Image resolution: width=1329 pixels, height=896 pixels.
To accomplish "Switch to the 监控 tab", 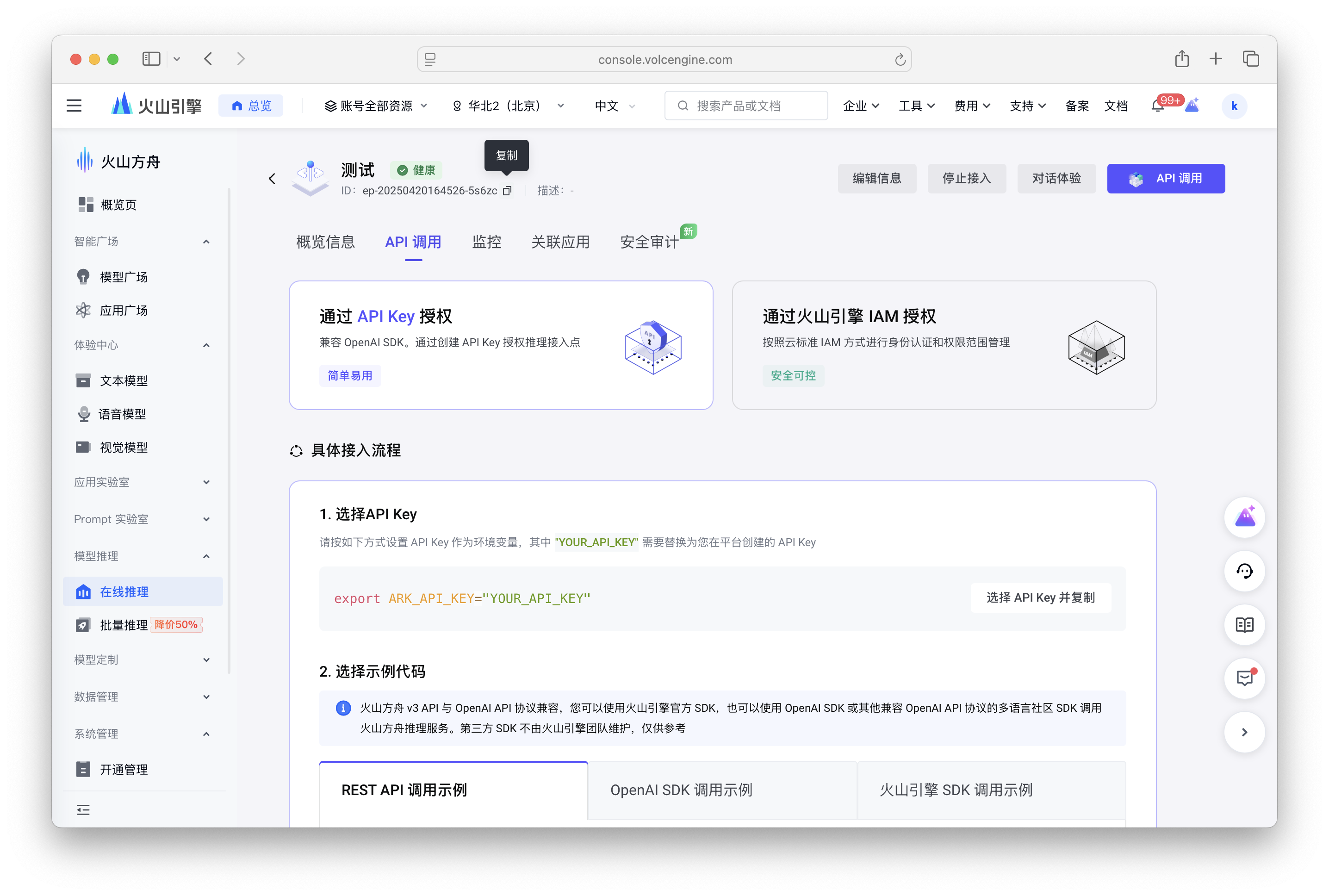I will (487, 242).
